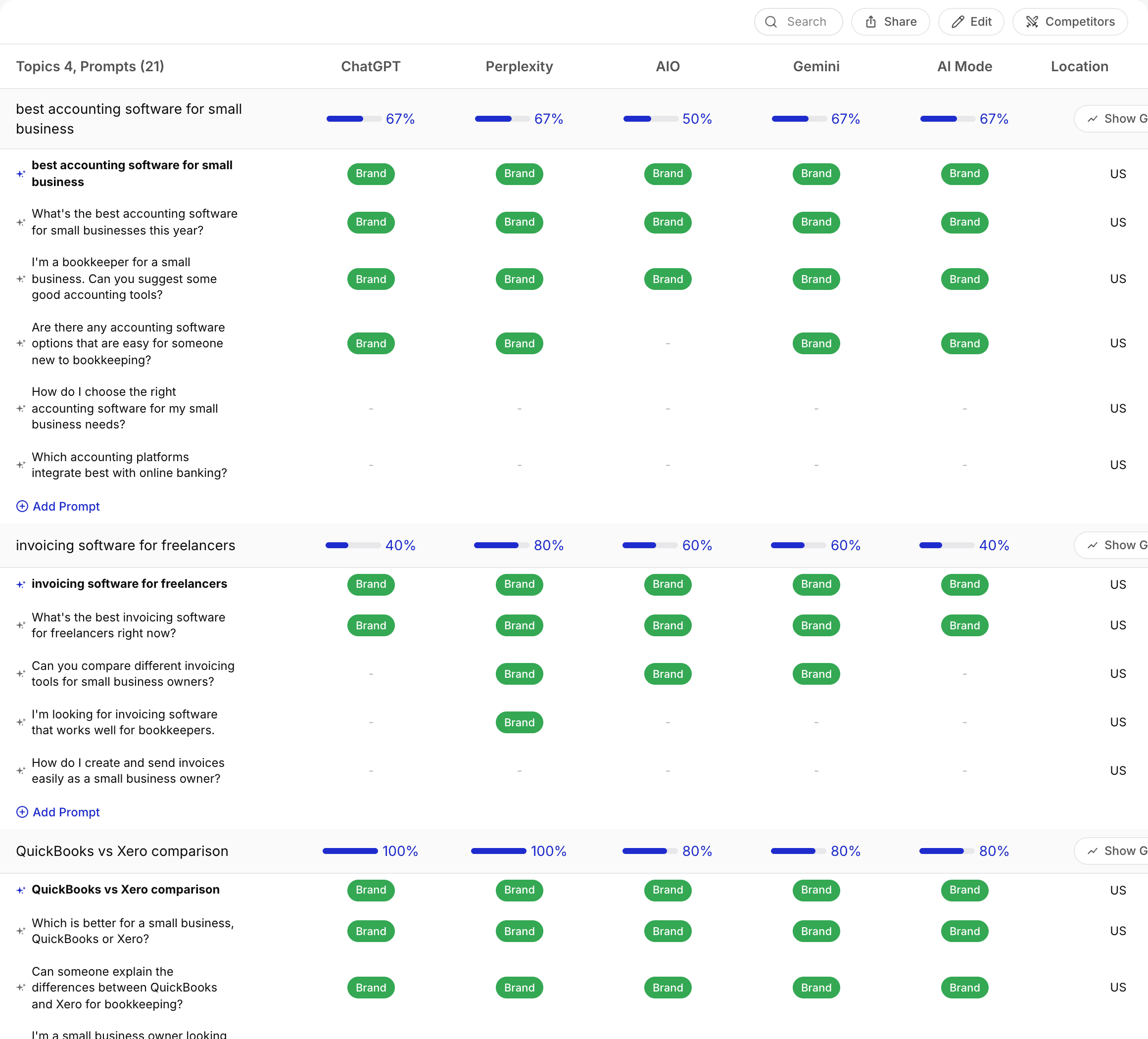Image resolution: width=1148 pixels, height=1039 pixels.
Task: Click sparkle icon for 'Can you compare different invoicing tools' prompt
Action: point(21,673)
